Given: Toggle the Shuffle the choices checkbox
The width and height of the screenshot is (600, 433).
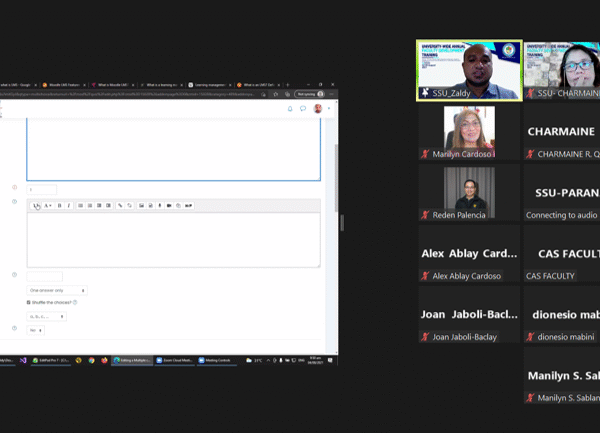Looking at the screenshot, I should (x=28, y=302).
